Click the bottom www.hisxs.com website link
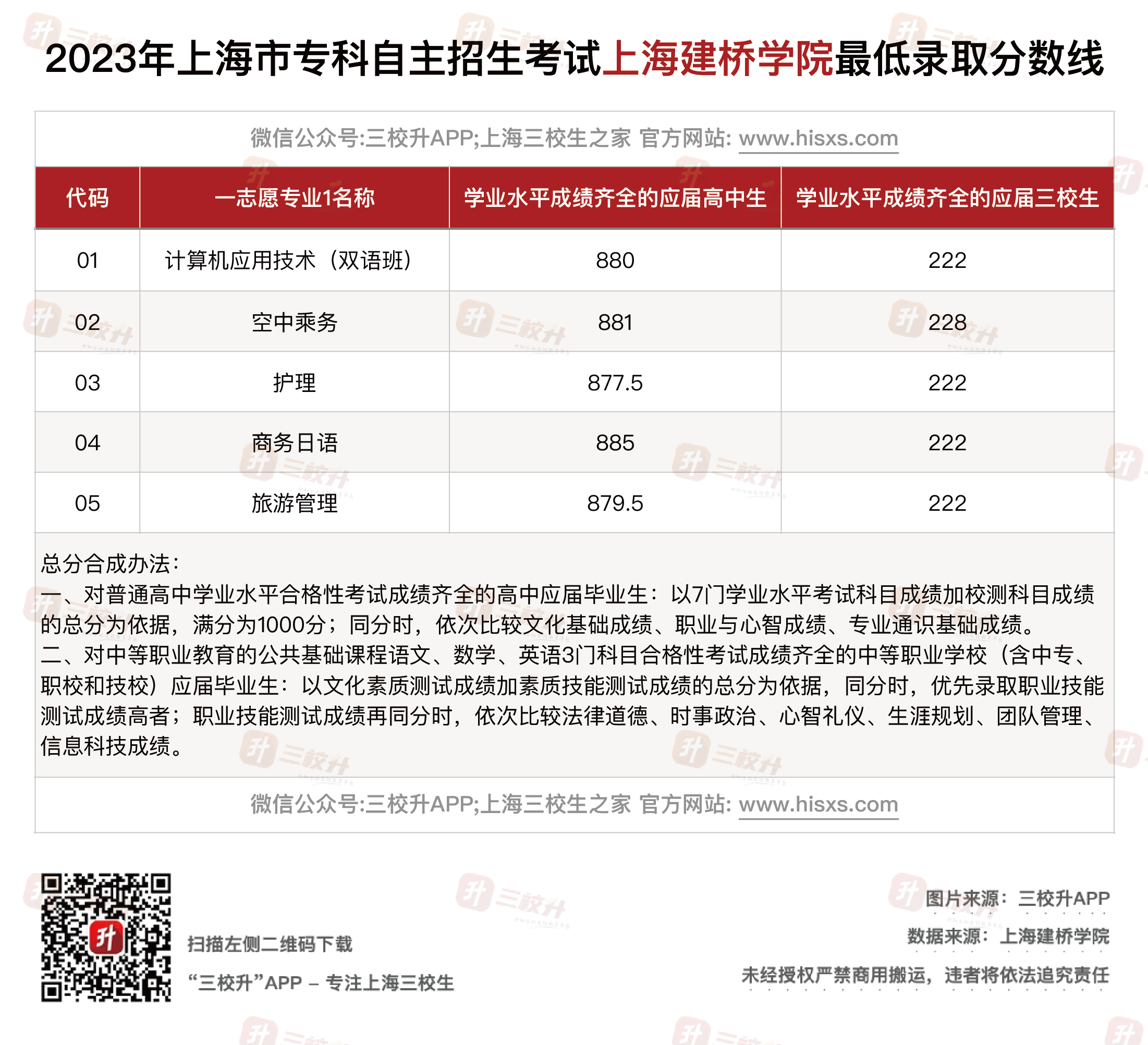Viewport: 1148px width, 1045px height. click(x=819, y=804)
